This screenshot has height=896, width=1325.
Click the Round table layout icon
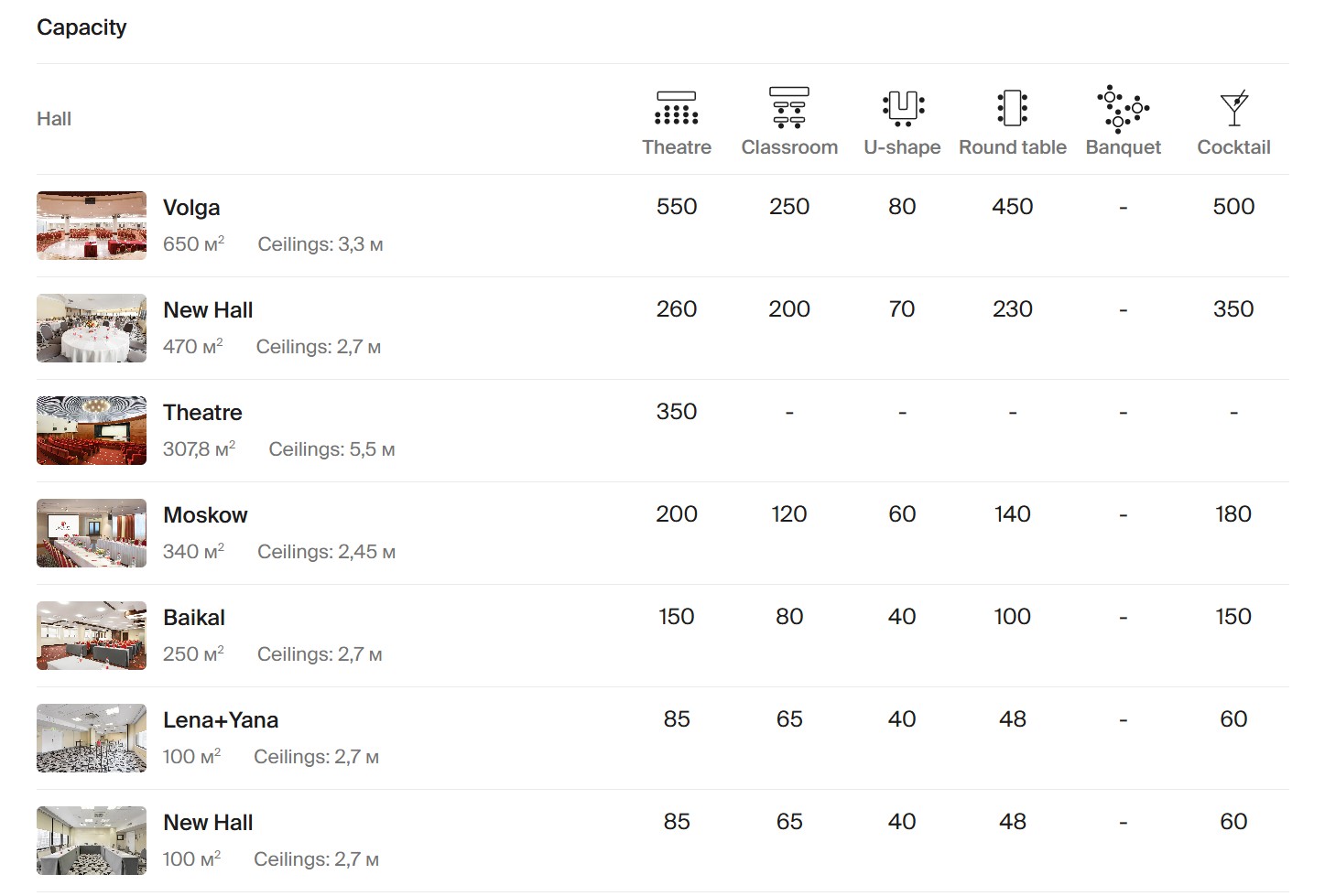coord(1012,108)
